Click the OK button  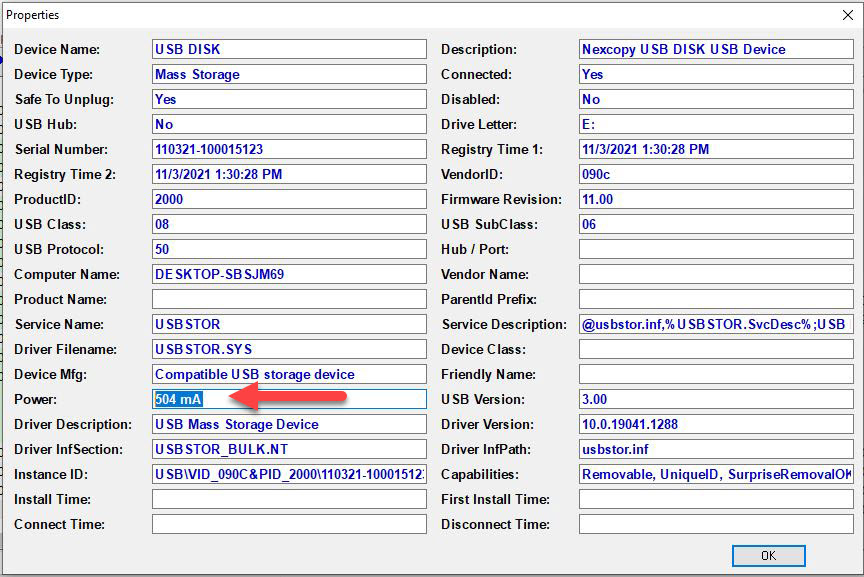point(768,555)
